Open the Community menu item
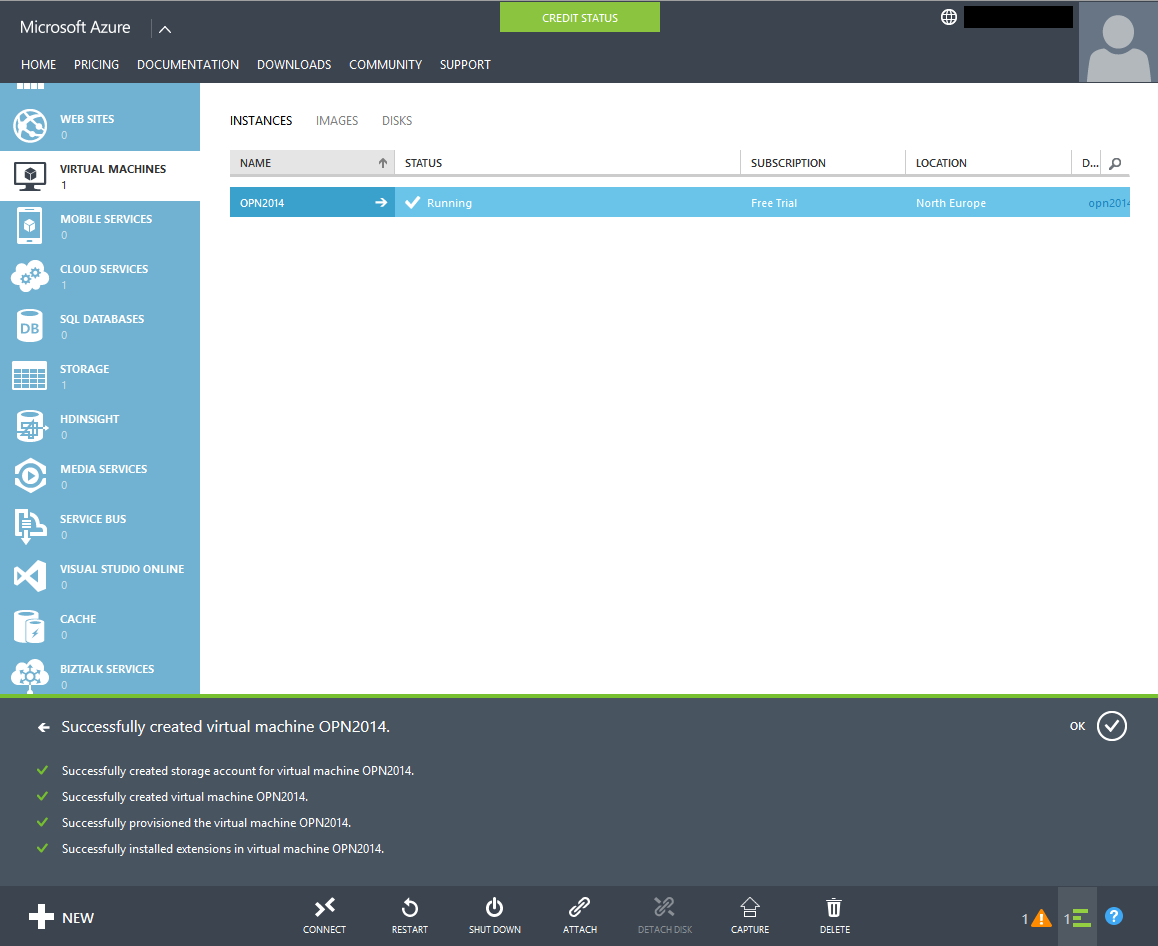 (386, 64)
